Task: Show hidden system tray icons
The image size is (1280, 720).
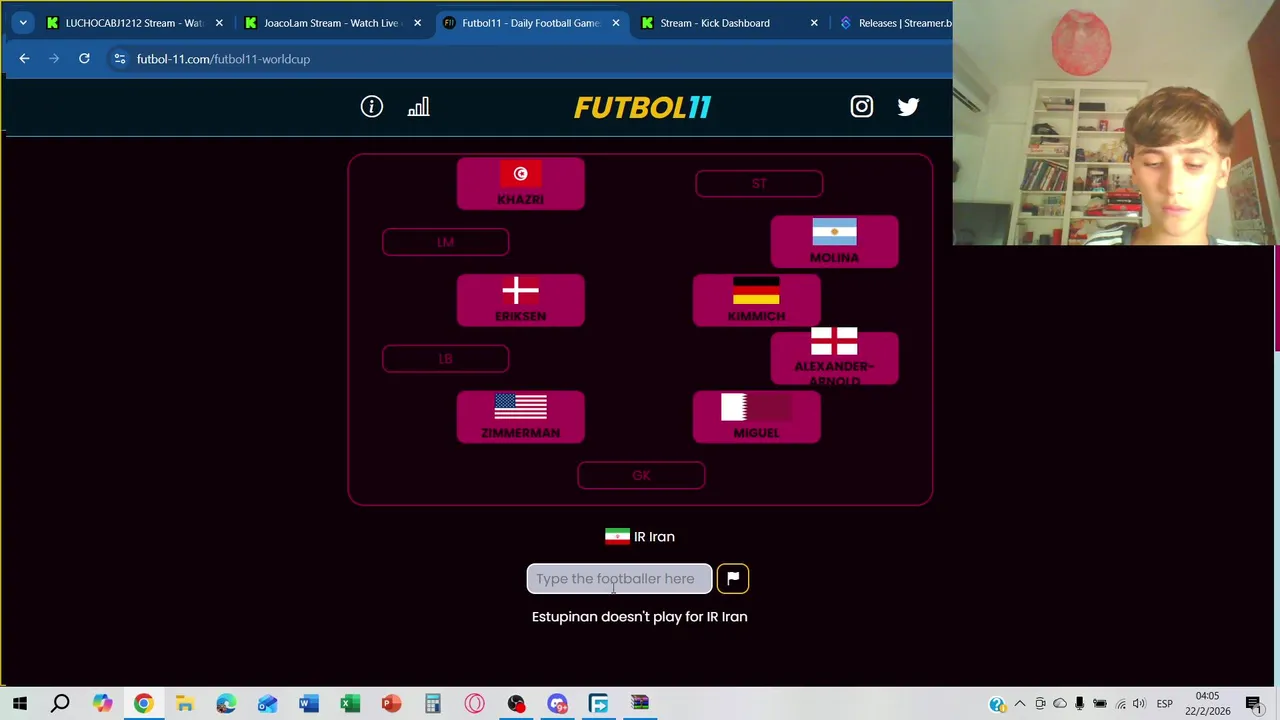Action: click(1020, 704)
